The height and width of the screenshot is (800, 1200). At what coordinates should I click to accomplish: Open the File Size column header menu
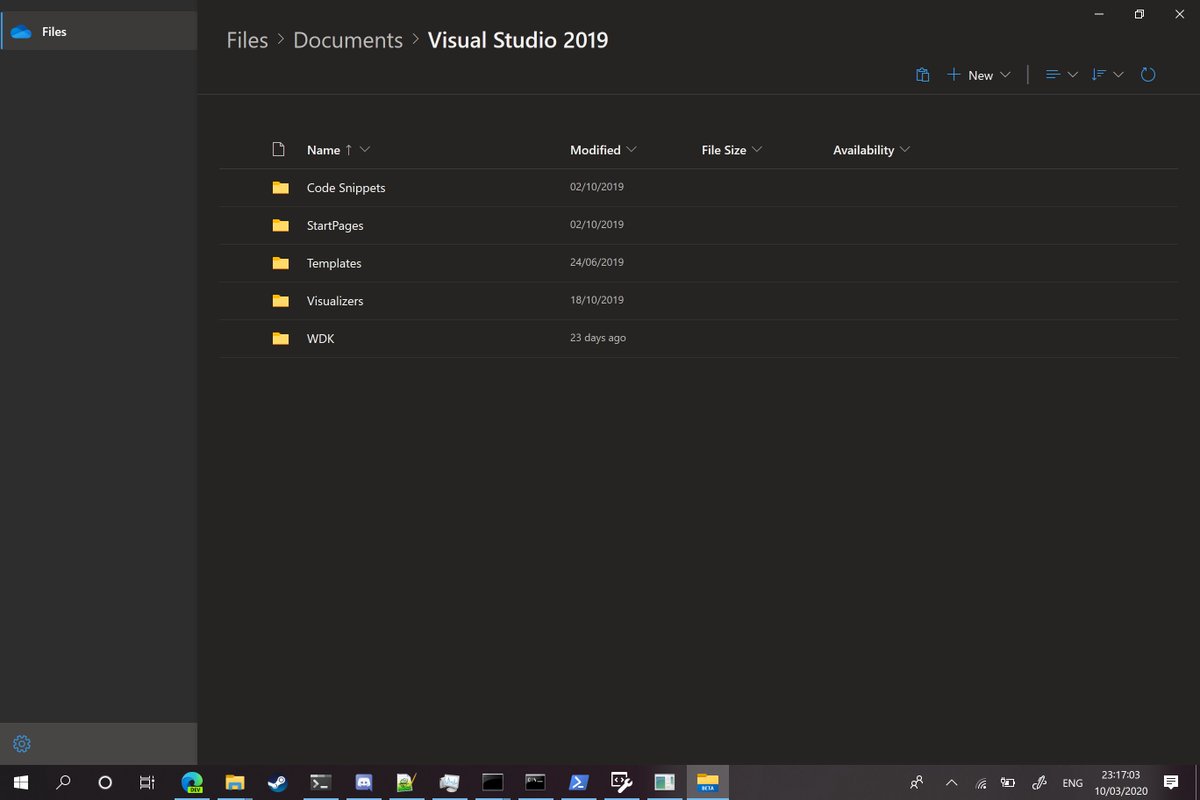click(732, 150)
